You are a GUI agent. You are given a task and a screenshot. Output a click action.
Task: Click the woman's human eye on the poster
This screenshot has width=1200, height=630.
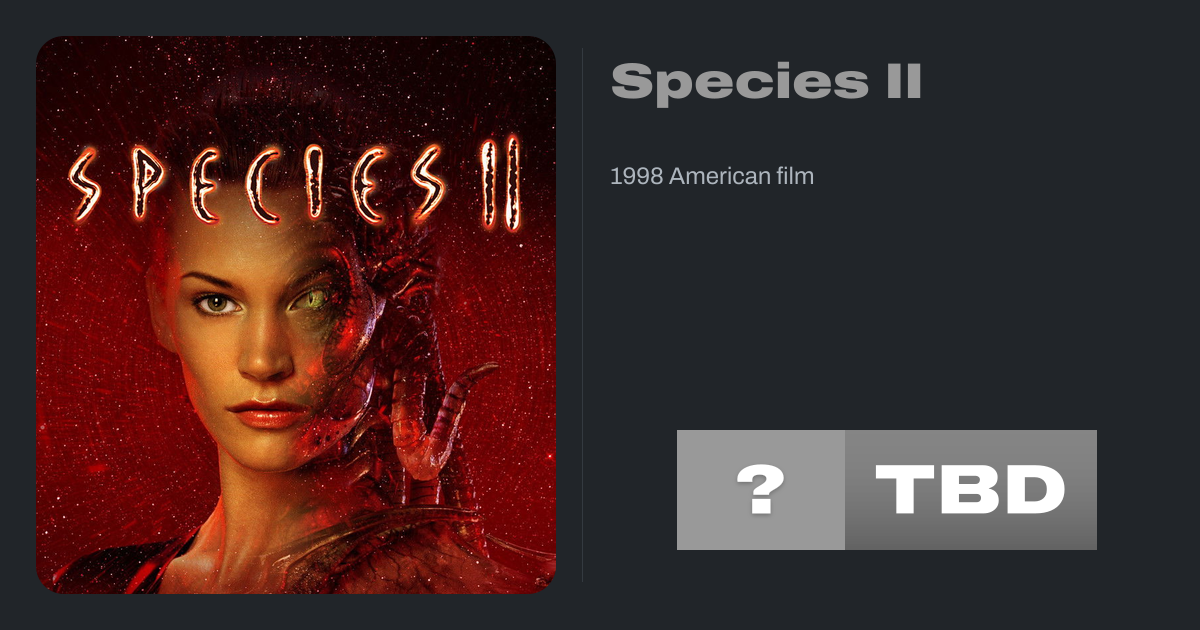click(218, 301)
